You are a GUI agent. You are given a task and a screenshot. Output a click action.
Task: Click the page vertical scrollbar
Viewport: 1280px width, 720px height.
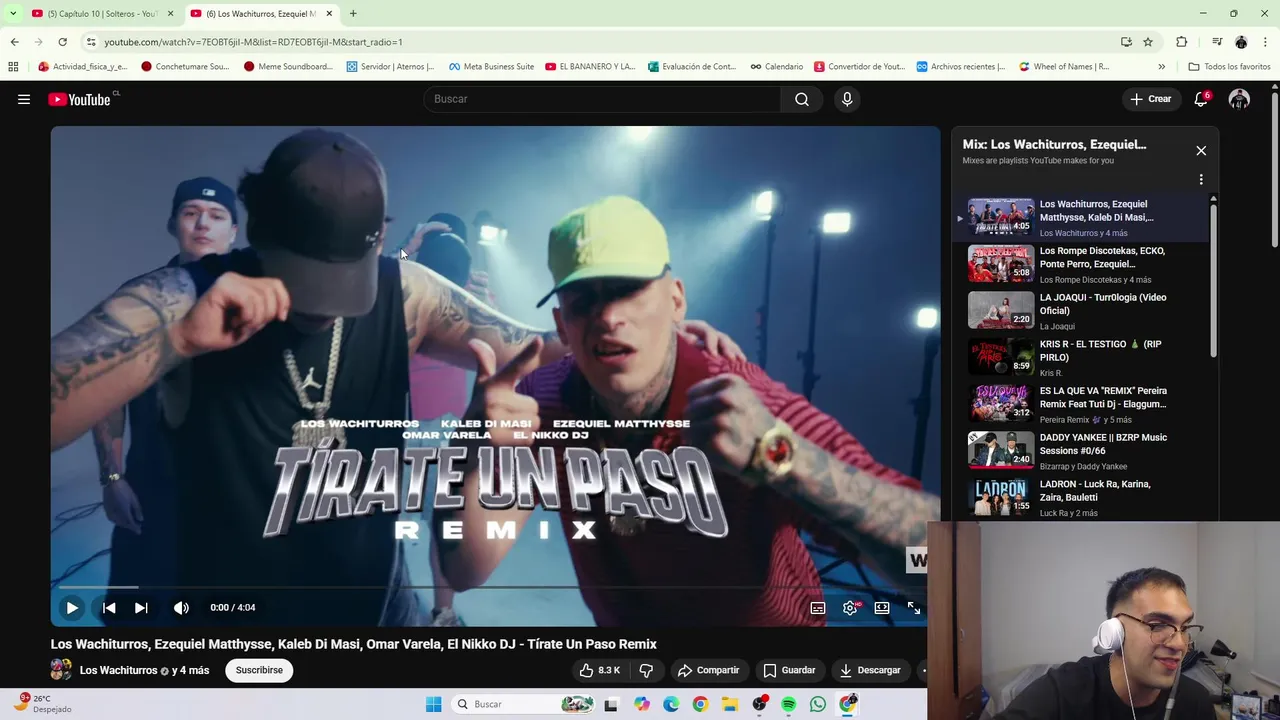(x=1275, y=170)
